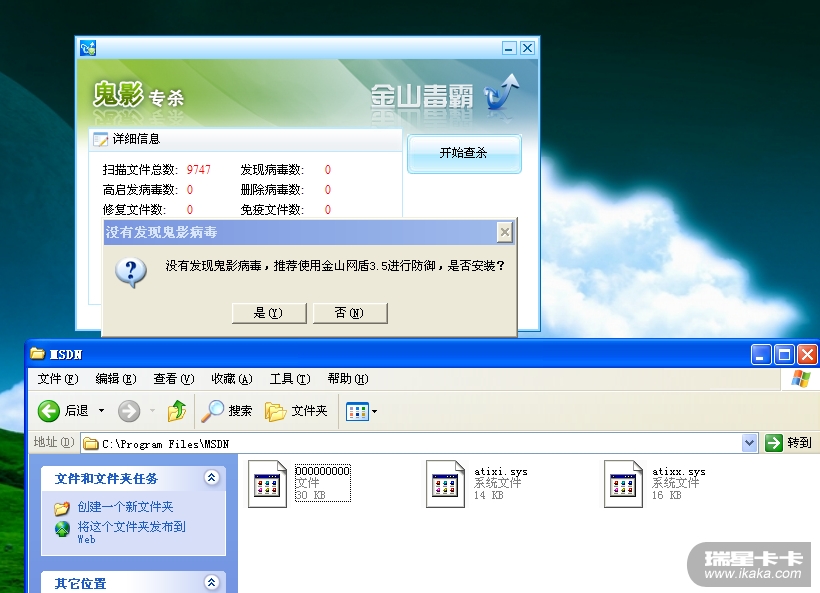Collapse the 文件和文件夹任务 panel

pos(212,477)
